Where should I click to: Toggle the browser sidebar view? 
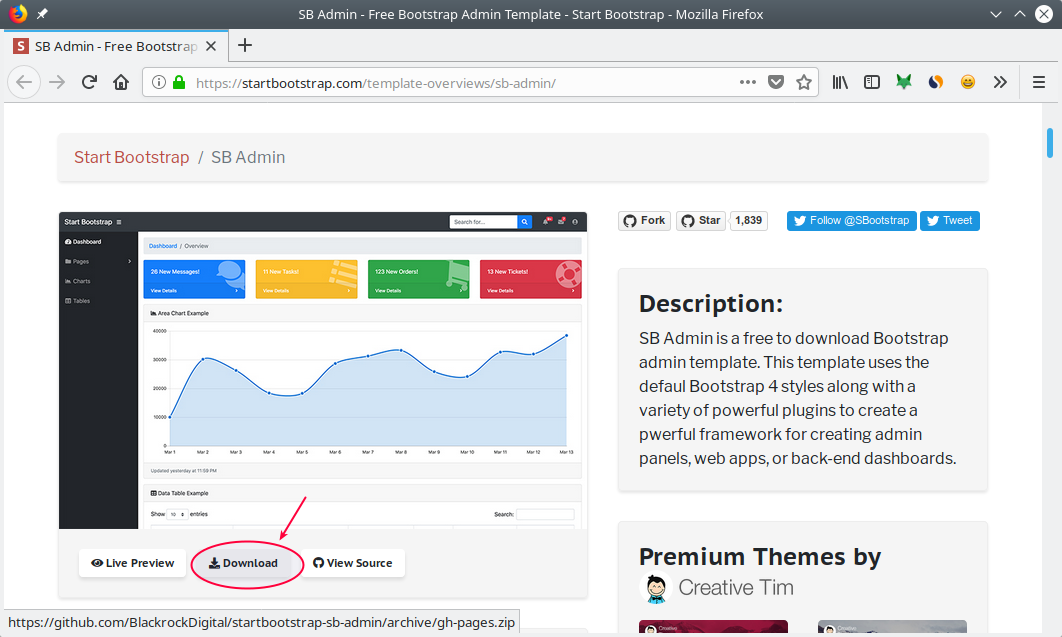(871, 82)
